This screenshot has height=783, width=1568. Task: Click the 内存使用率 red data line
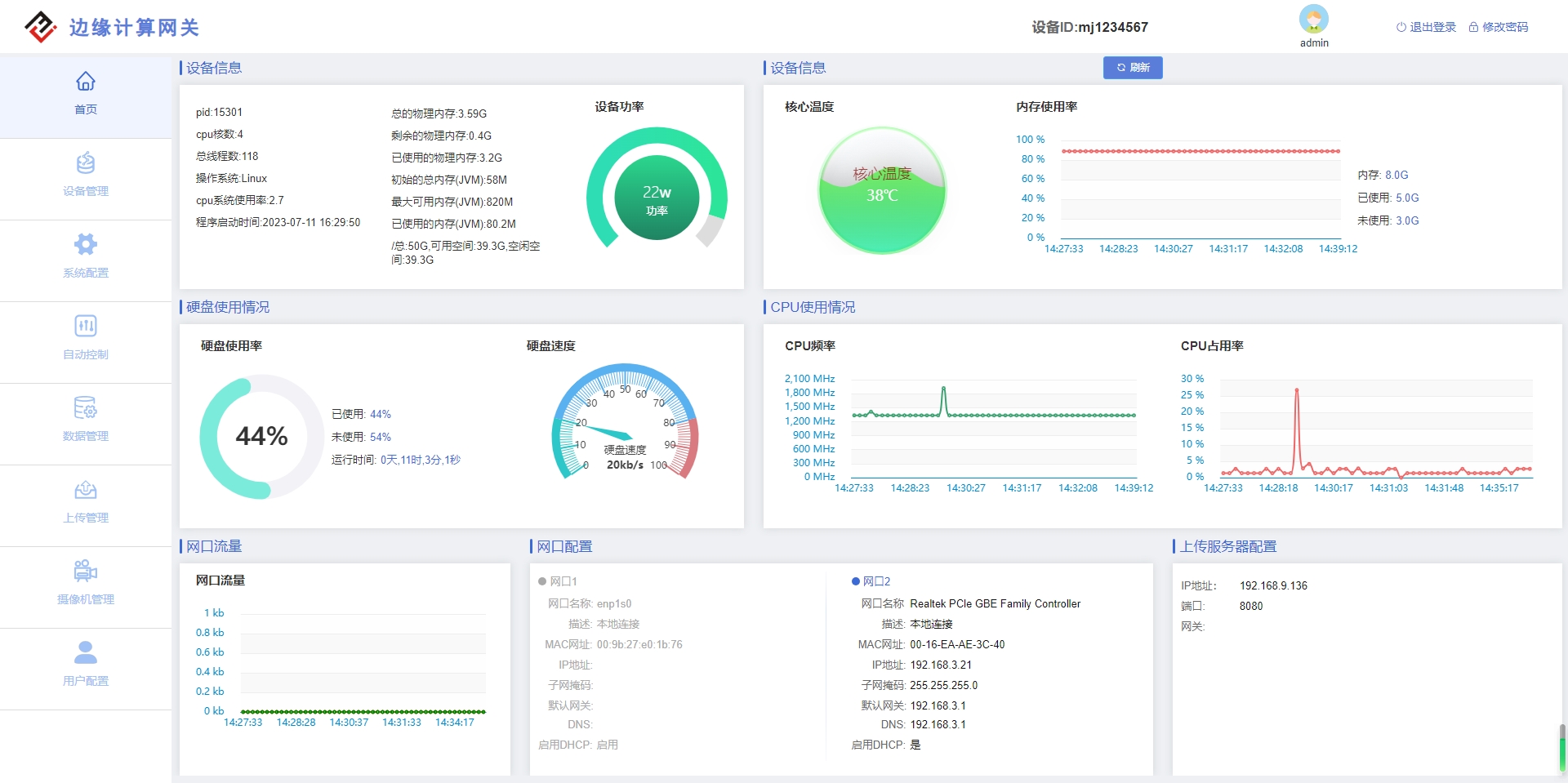click(1200, 151)
